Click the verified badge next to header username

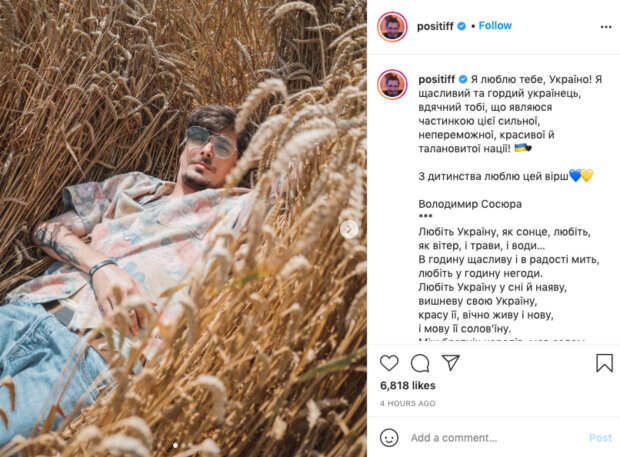point(461,26)
